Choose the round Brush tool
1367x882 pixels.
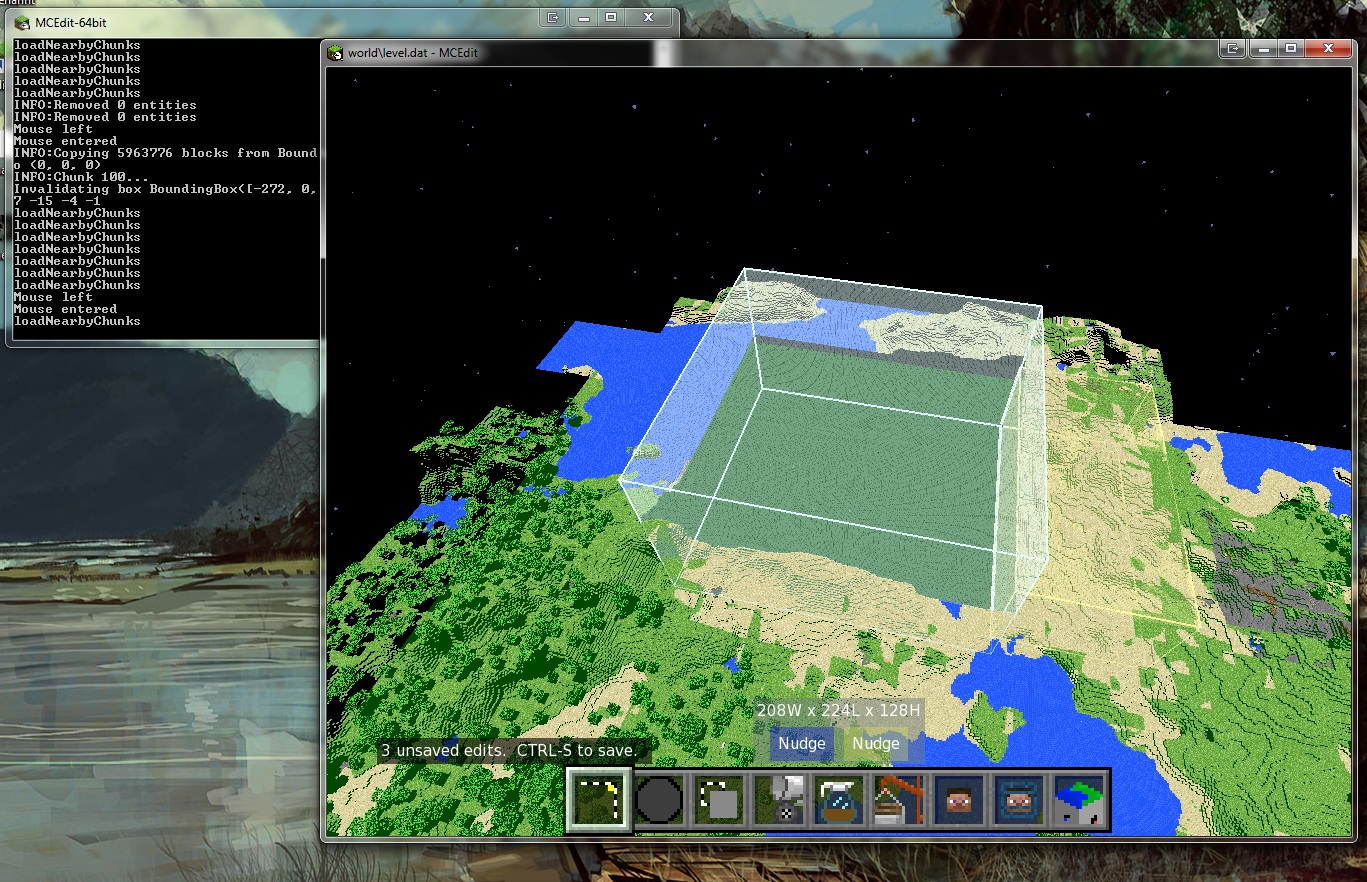(x=659, y=800)
